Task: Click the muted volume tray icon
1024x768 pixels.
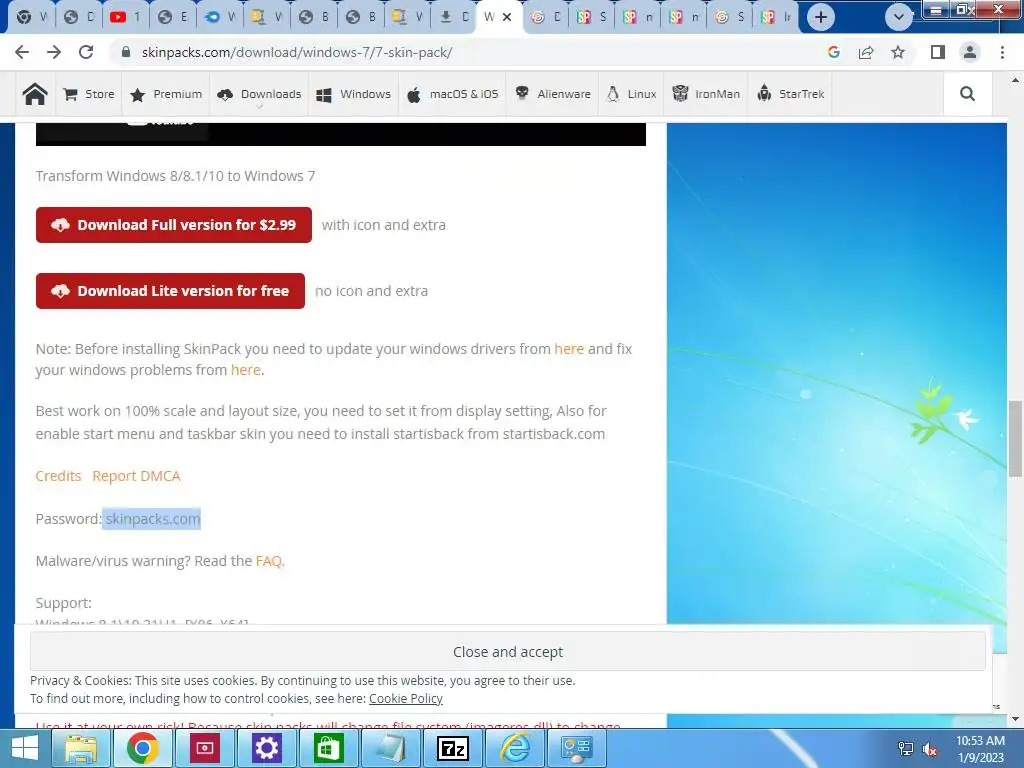Action: [x=930, y=749]
